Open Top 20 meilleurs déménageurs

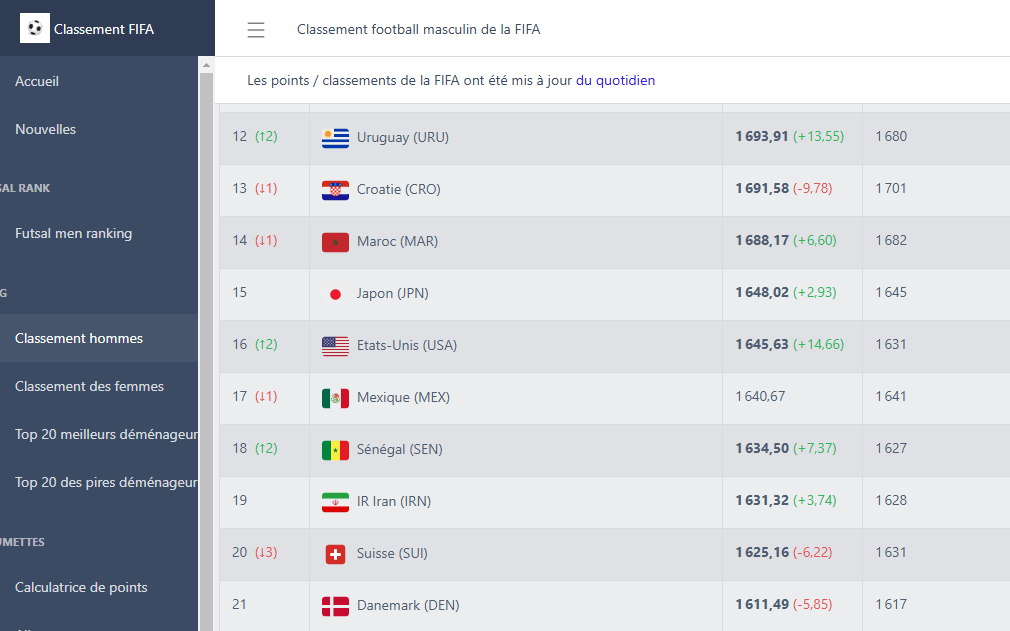[105, 434]
